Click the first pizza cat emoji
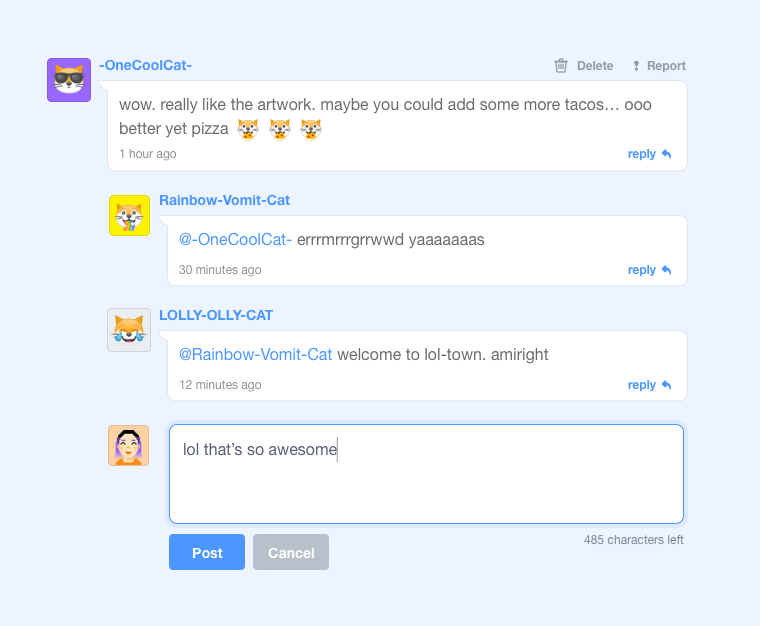Viewport: 760px width, 626px height. [248, 129]
